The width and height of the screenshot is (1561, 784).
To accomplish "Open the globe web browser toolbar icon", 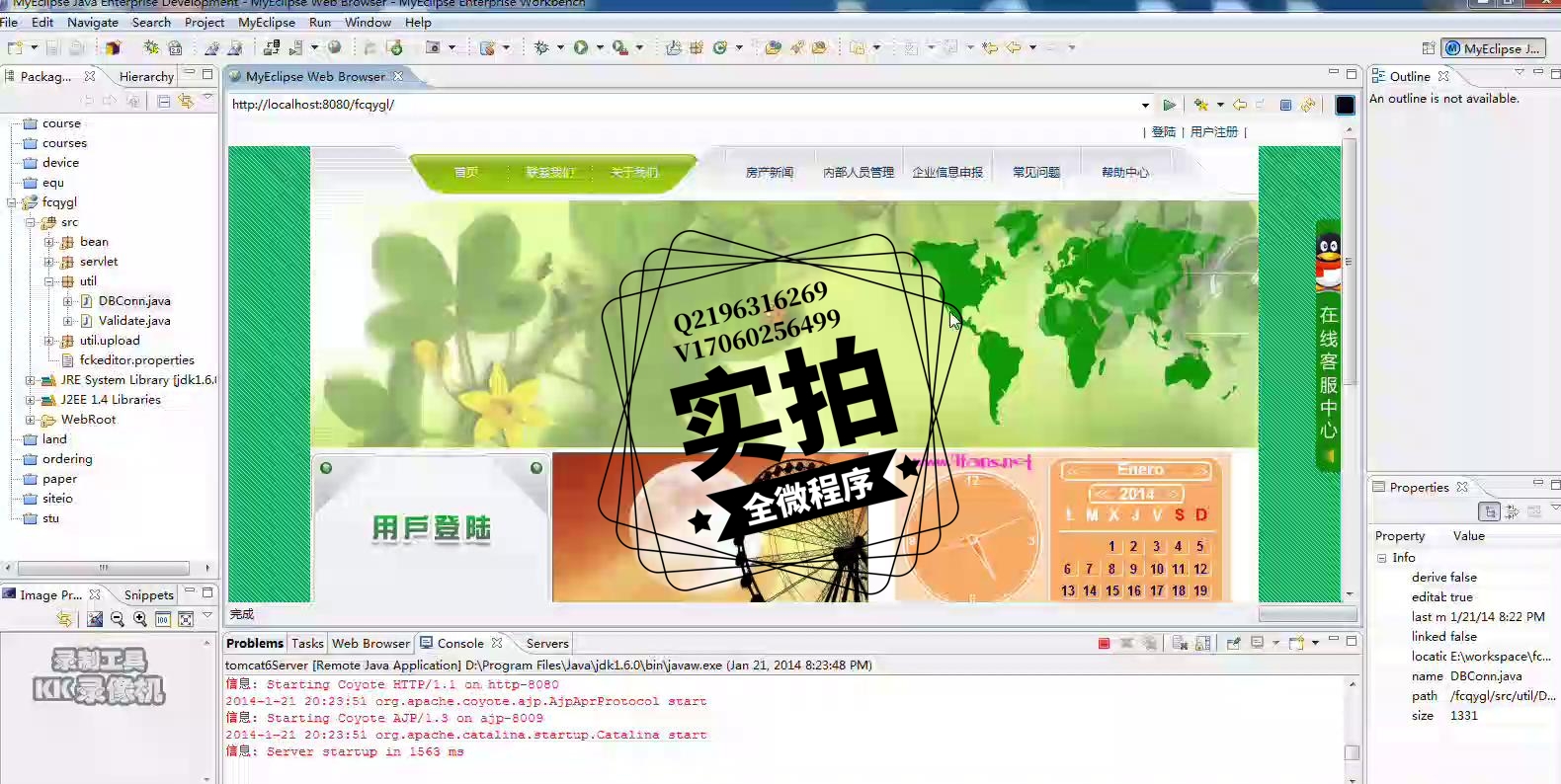I will [x=335, y=47].
